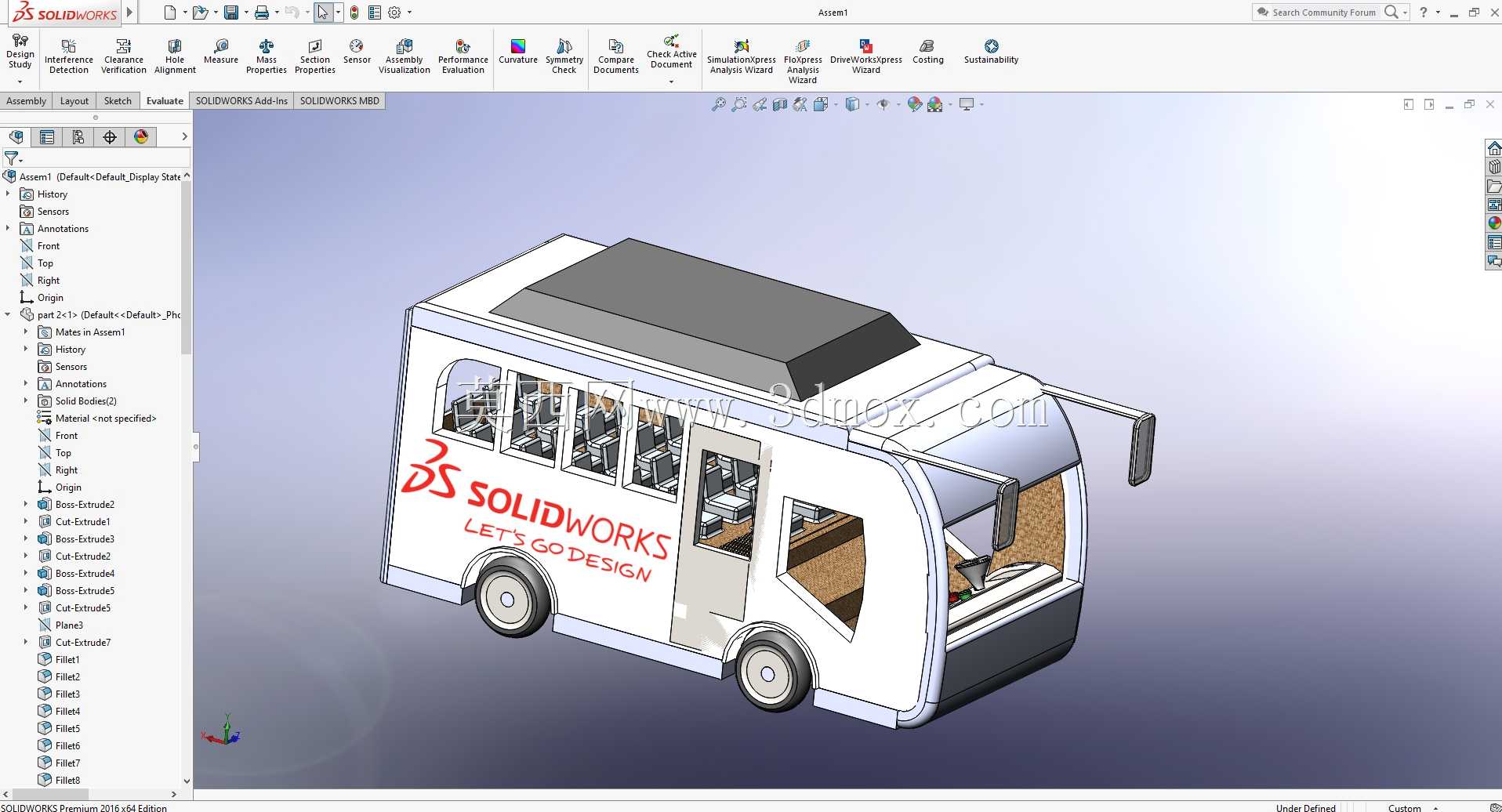Open the Hide/Show Items dropdown
This screenshot has width=1502, height=812.
tap(898, 104)
